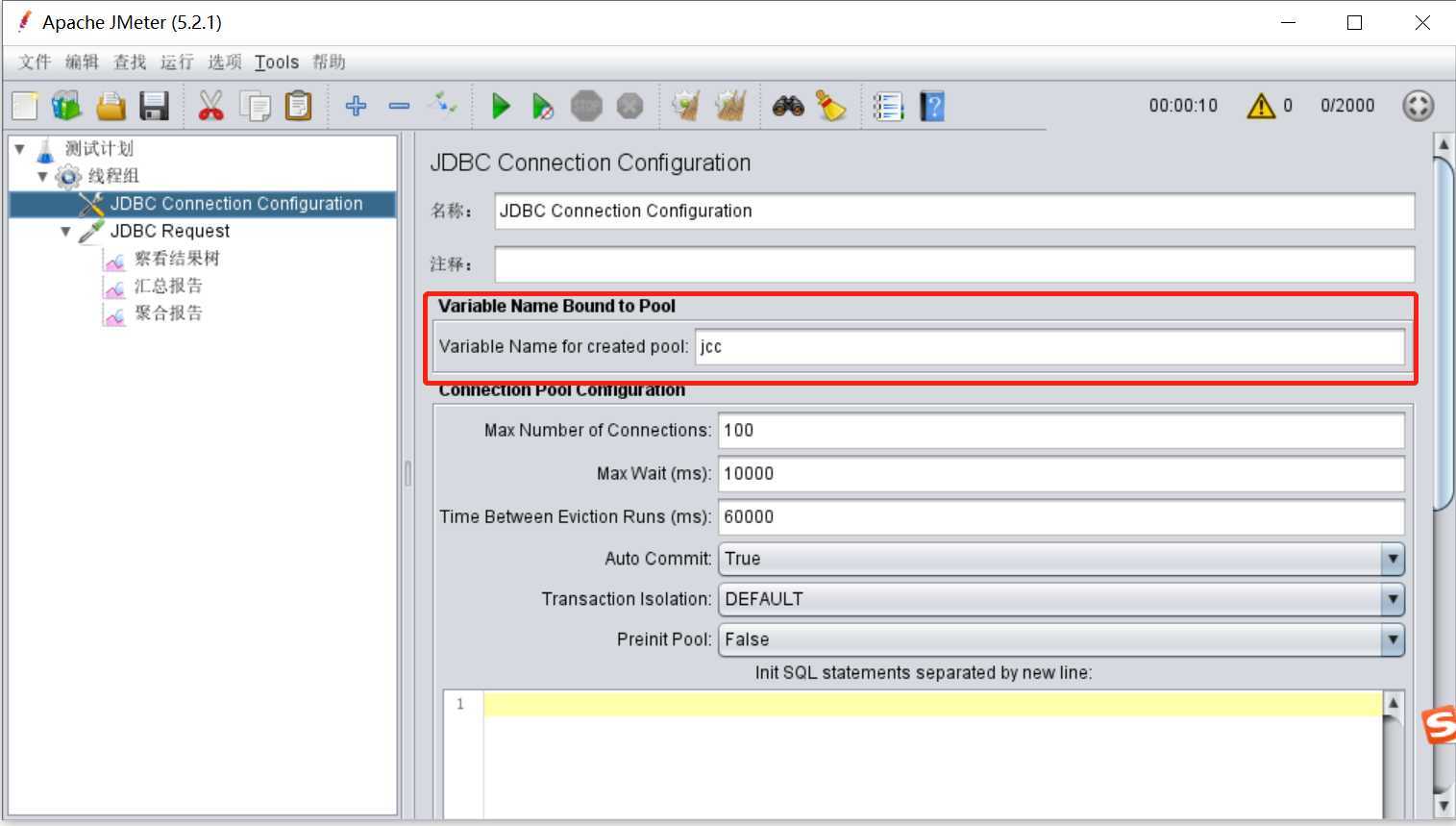Open the 编辑 menu

[x=82, y=63]
